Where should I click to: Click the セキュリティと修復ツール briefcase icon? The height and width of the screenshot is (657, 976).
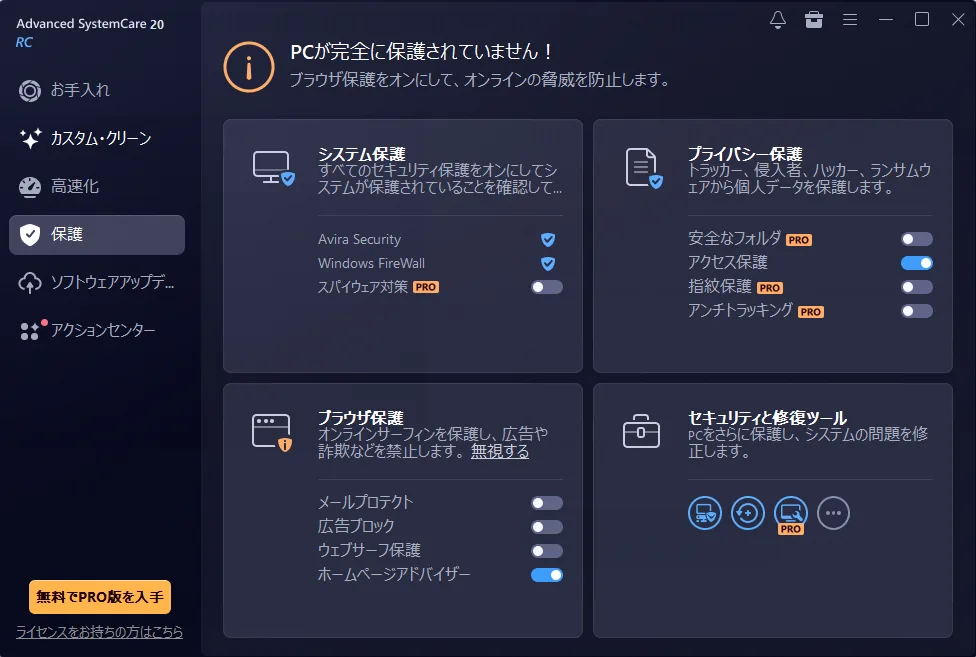[x=641, y=431]
